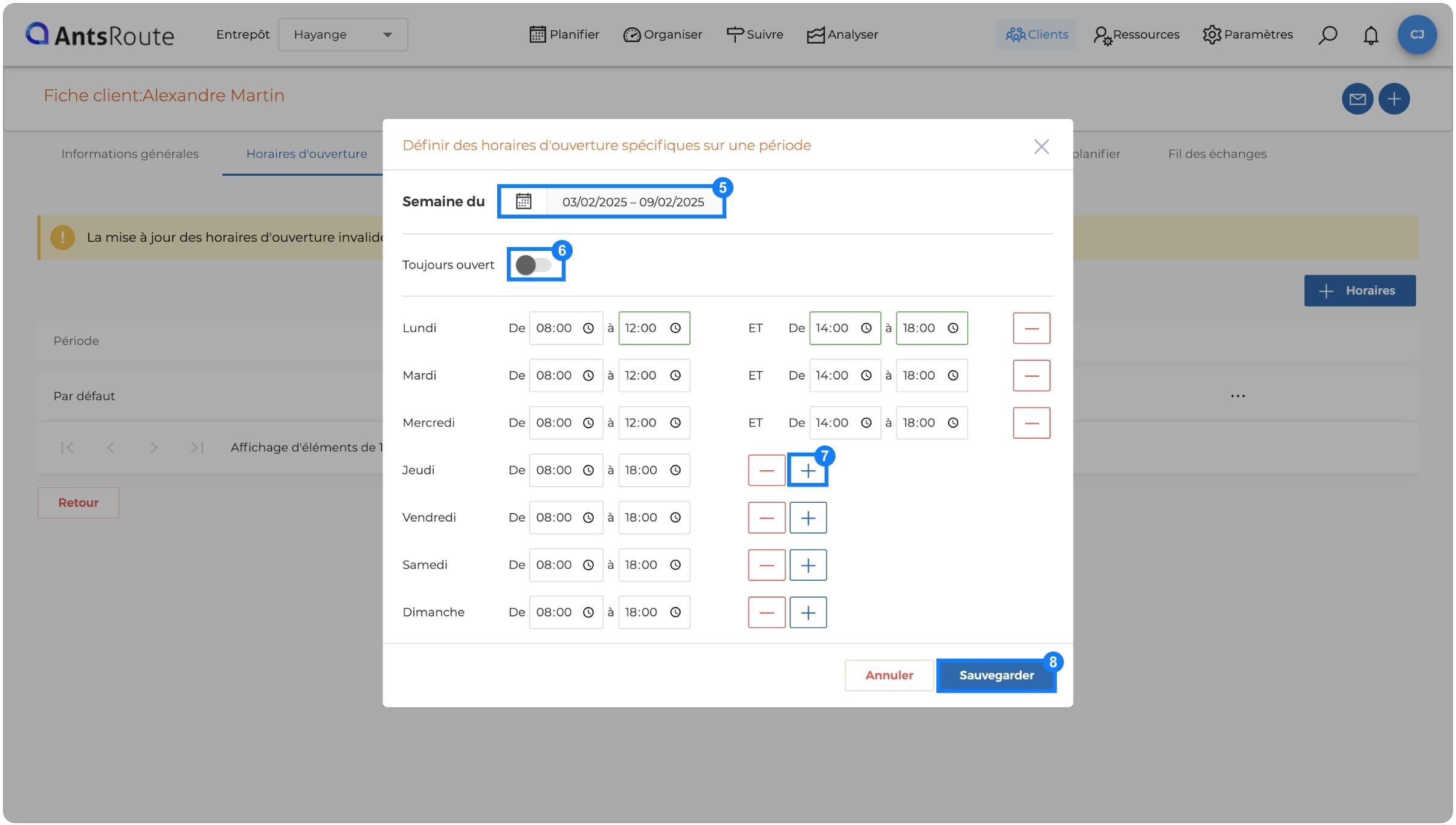The image size is (1456, 825).
Task: Go to last page of the list
Action: click(197, 447)
